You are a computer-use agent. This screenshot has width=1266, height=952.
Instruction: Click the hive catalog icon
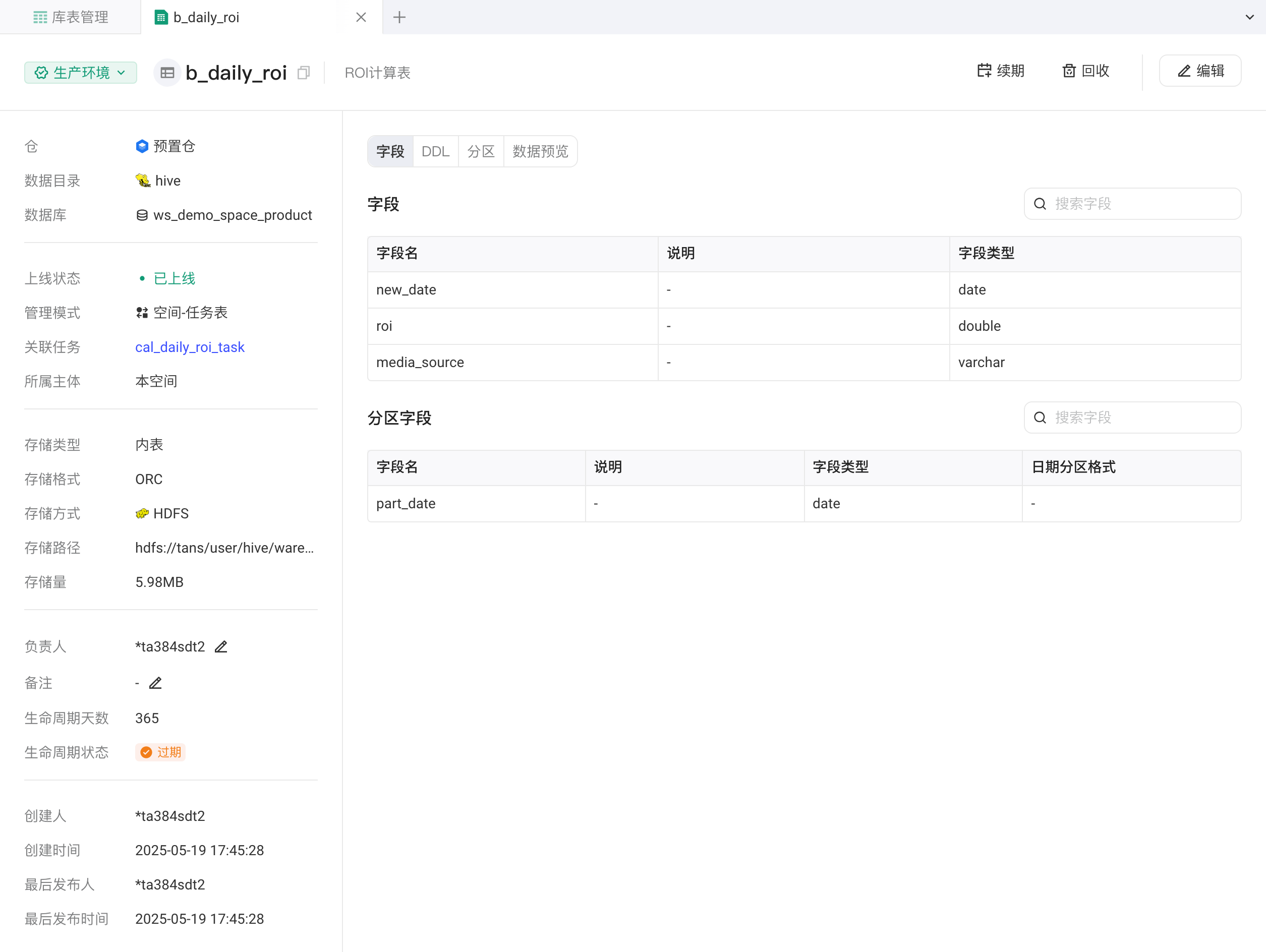[143, 181]
